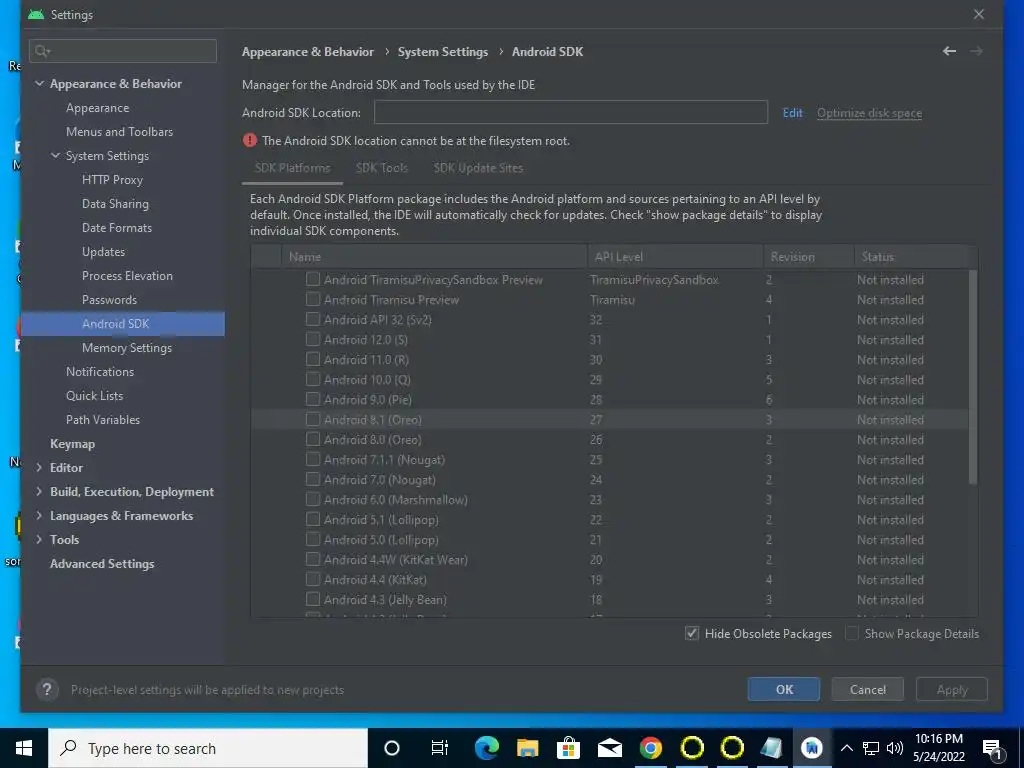Select the Android 8.1 (Oreo) row
Image resolution: width=1024 pixels, height=768 pixels.
coord(609,419)
